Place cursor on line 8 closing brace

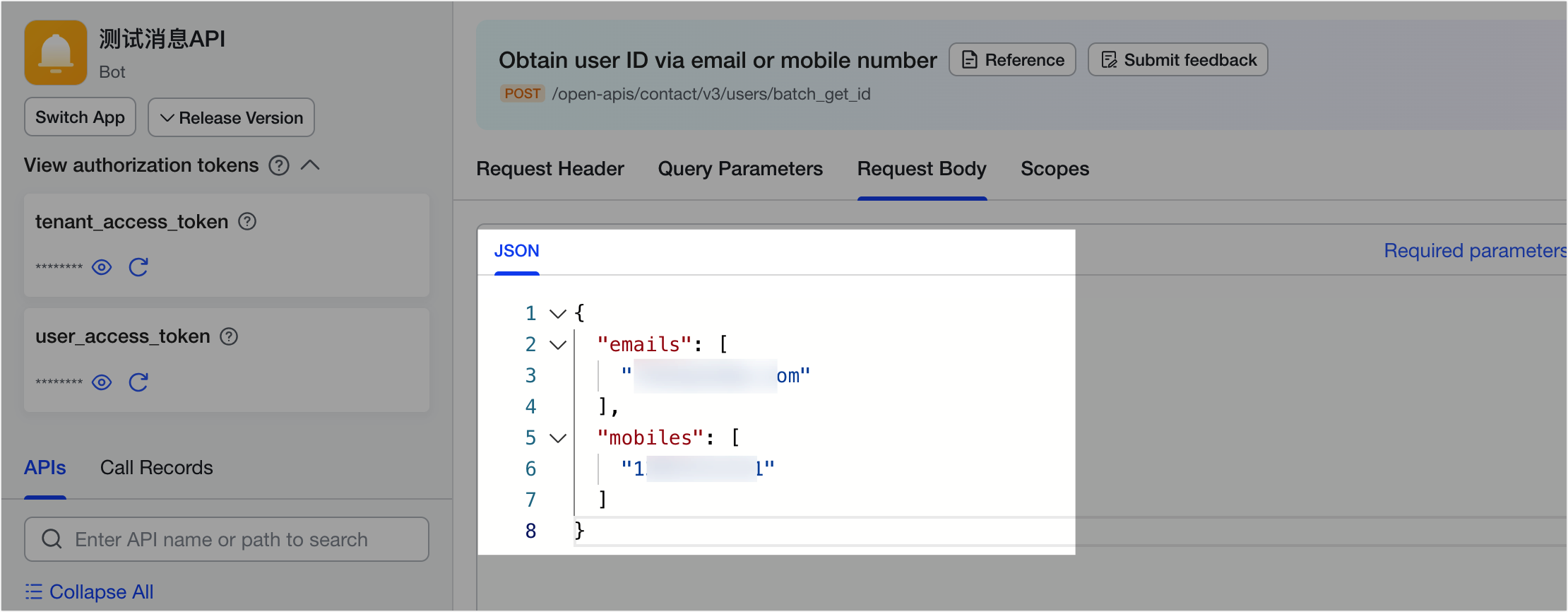[x=580, y=530]
